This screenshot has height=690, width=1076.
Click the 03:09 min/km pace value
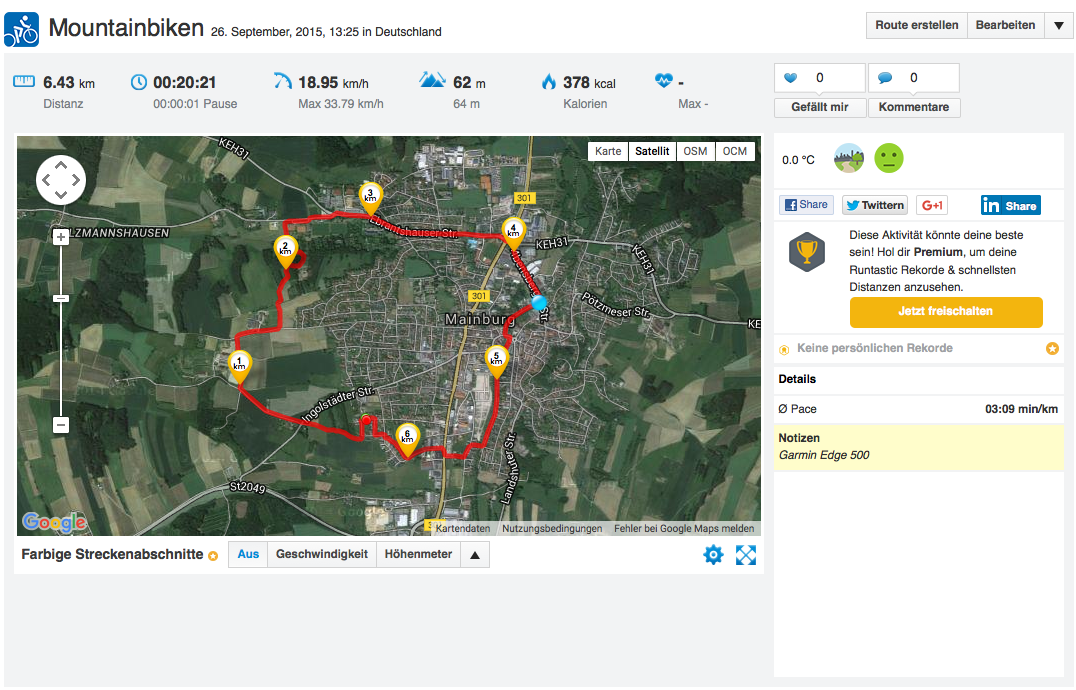[1021, 409]
